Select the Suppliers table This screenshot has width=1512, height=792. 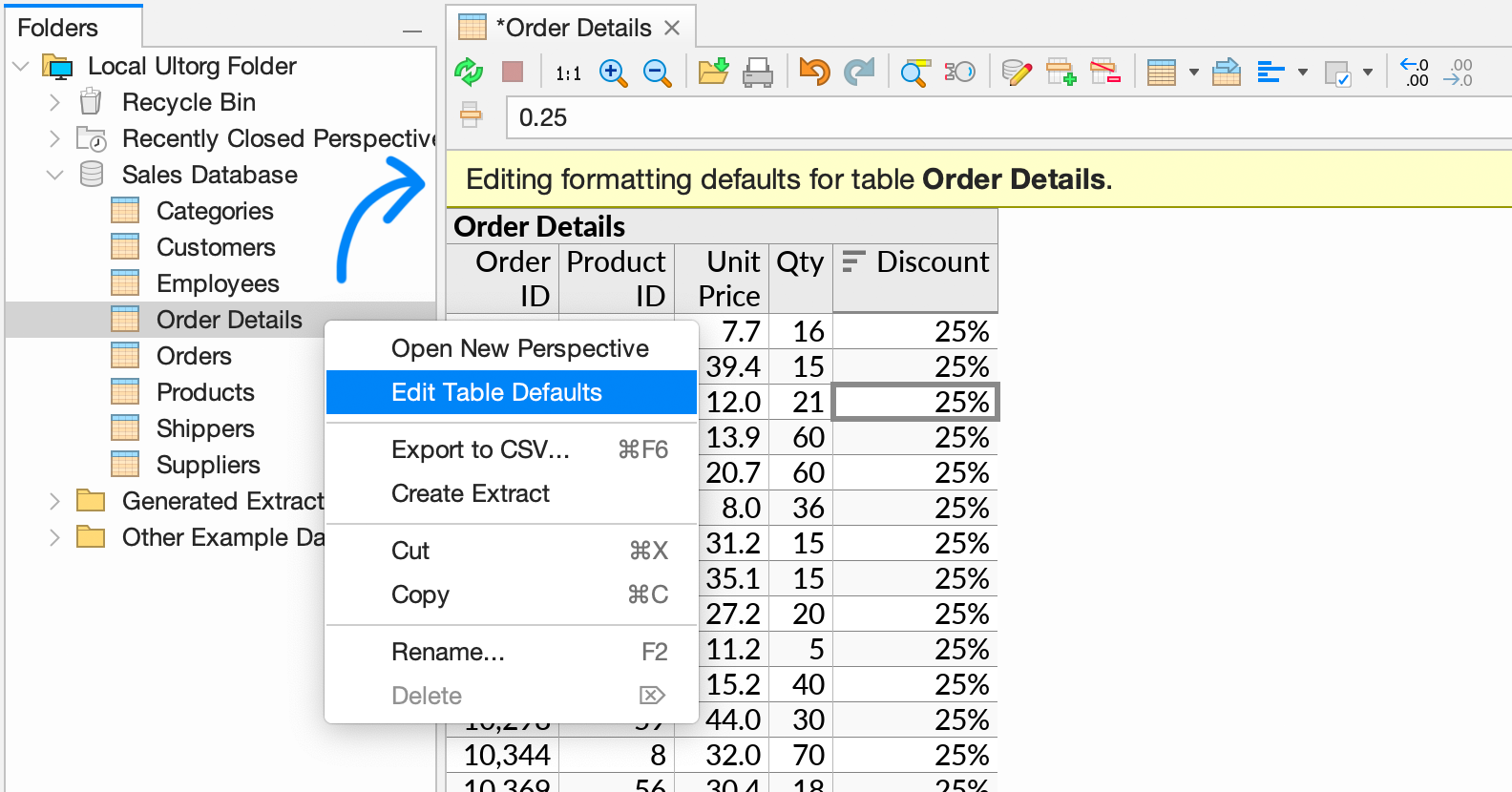(x=208, y=465)
